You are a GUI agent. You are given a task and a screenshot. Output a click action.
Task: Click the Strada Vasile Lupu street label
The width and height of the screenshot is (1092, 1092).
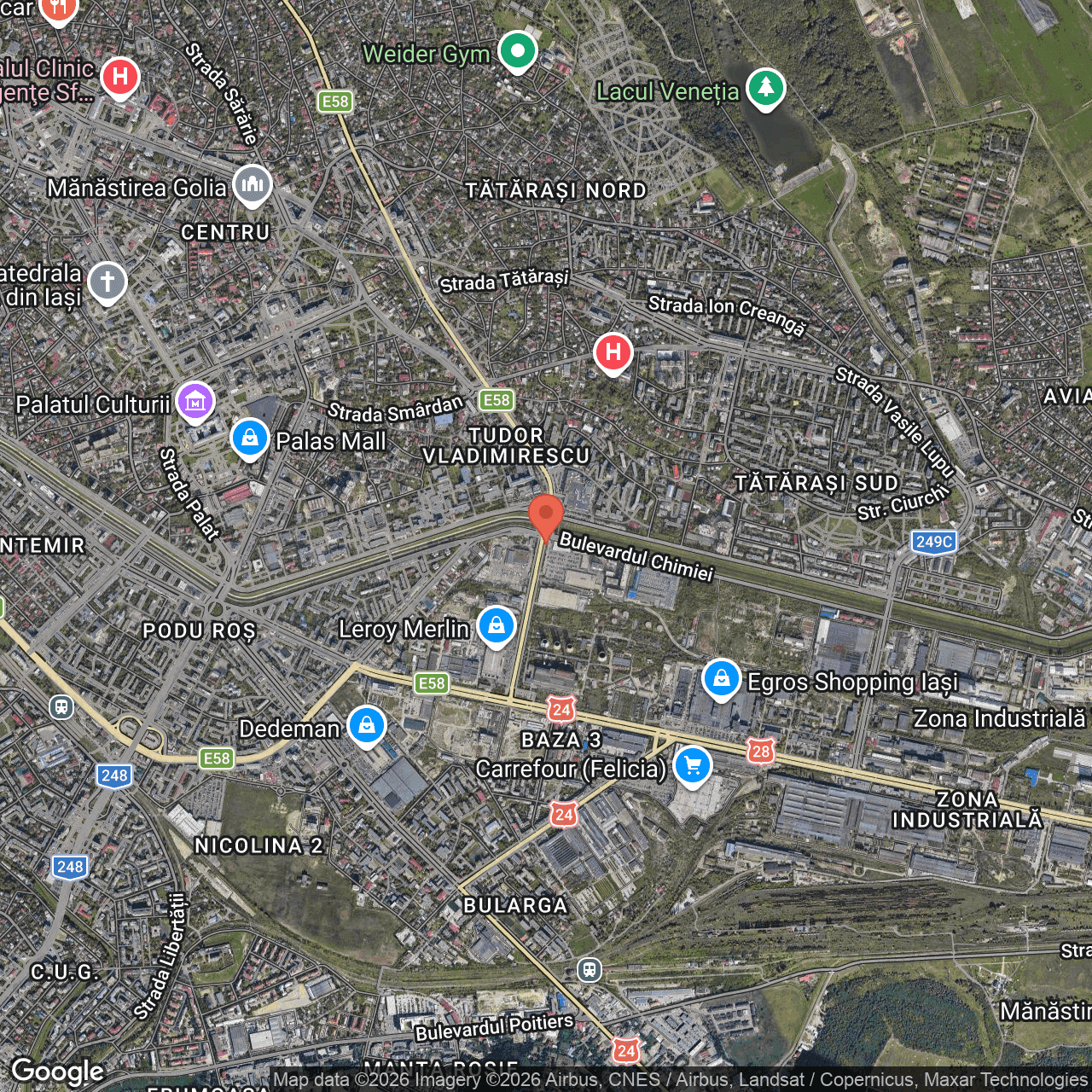coord(894,421)
